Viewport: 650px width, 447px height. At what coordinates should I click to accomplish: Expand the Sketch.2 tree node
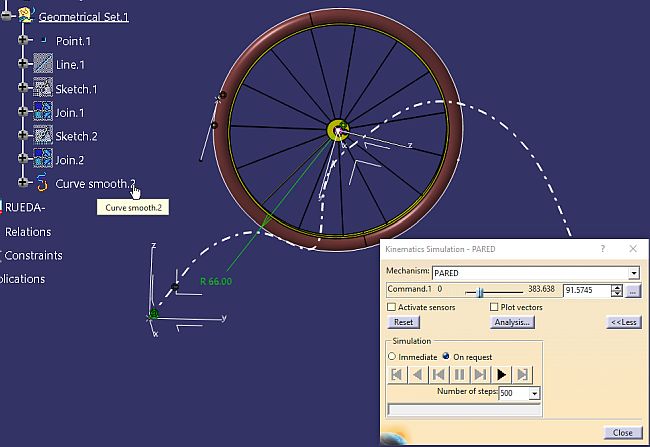click(23, 135)
